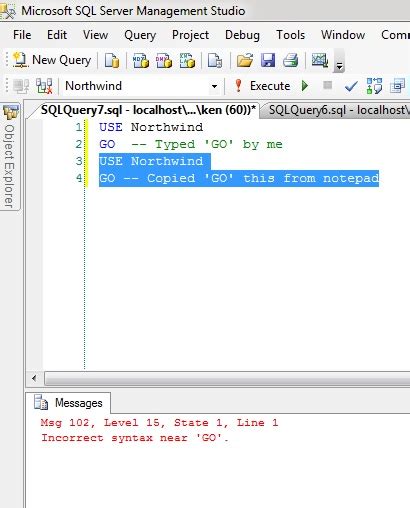
Task: Open the View menu
Action: pos(95,35)
